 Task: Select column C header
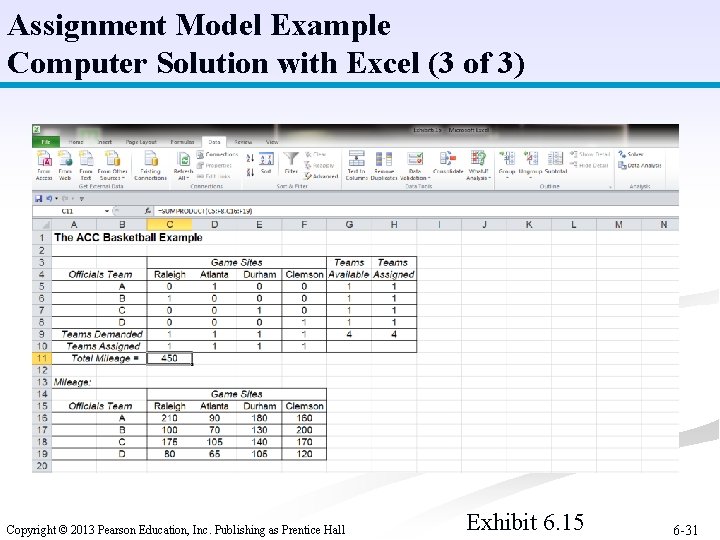coord(169,225)
